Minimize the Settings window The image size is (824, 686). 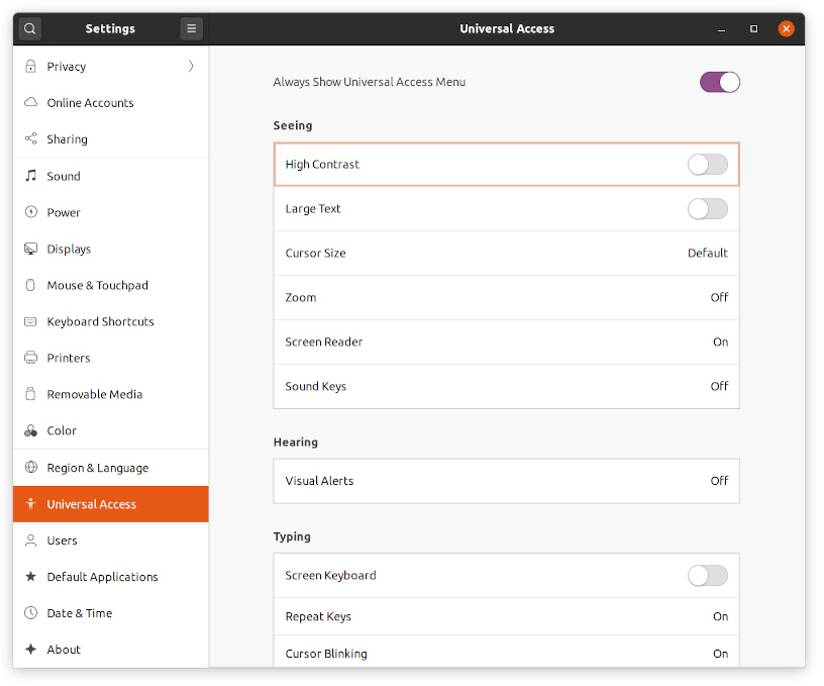point(722,29)
